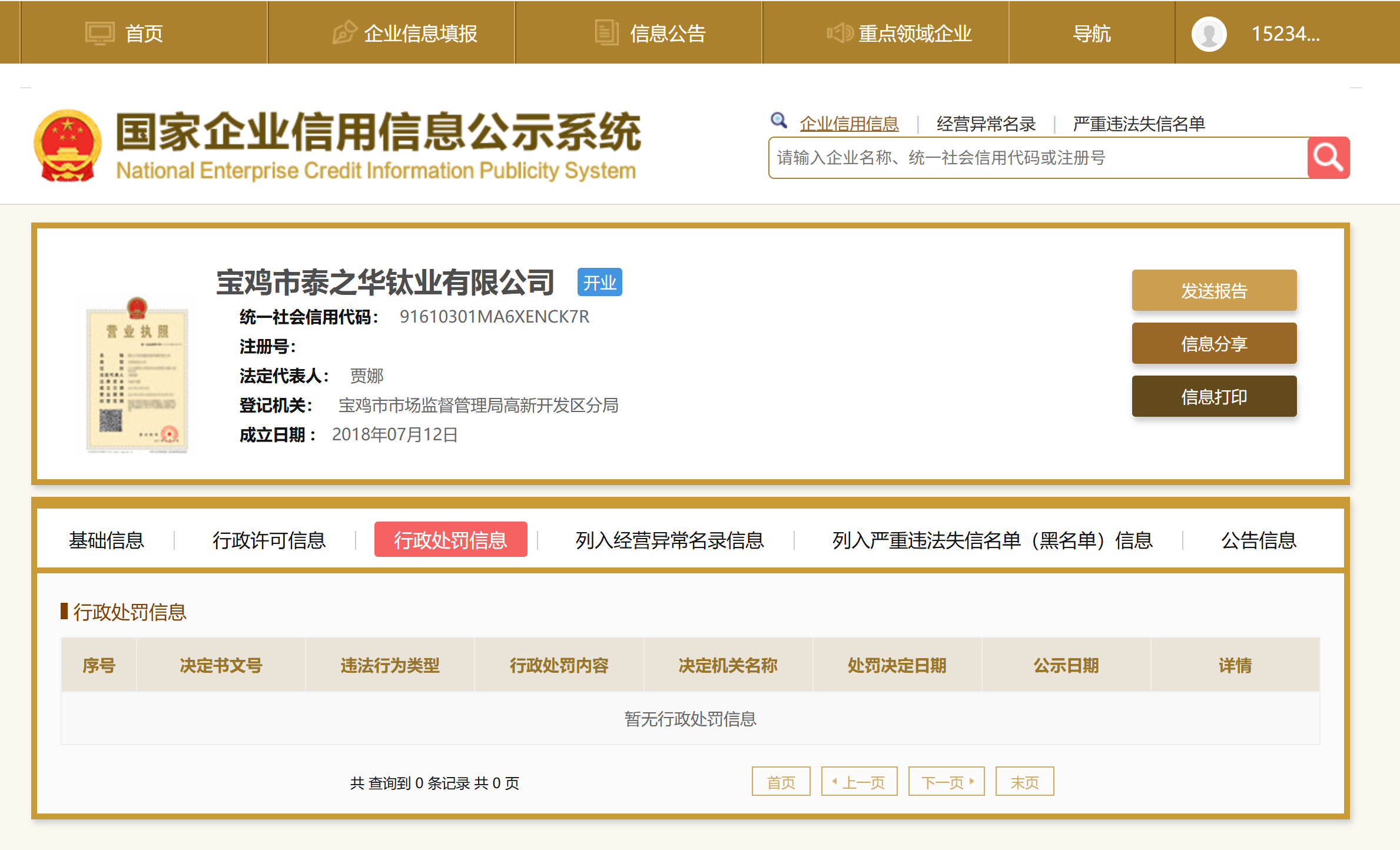Click the national emblem logo
The height and width of the screenshot is (850, 1400).
pyautogui.click(x=68, y=145)
